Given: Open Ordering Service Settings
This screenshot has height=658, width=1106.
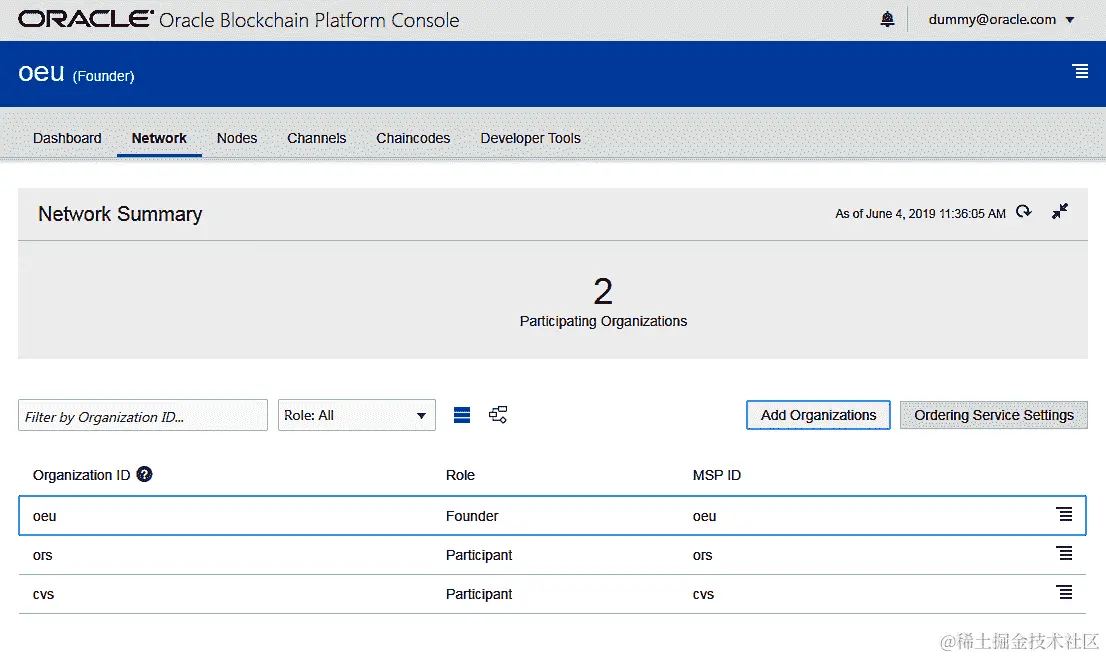Looking at the screenshot, I should pos(994,415).
